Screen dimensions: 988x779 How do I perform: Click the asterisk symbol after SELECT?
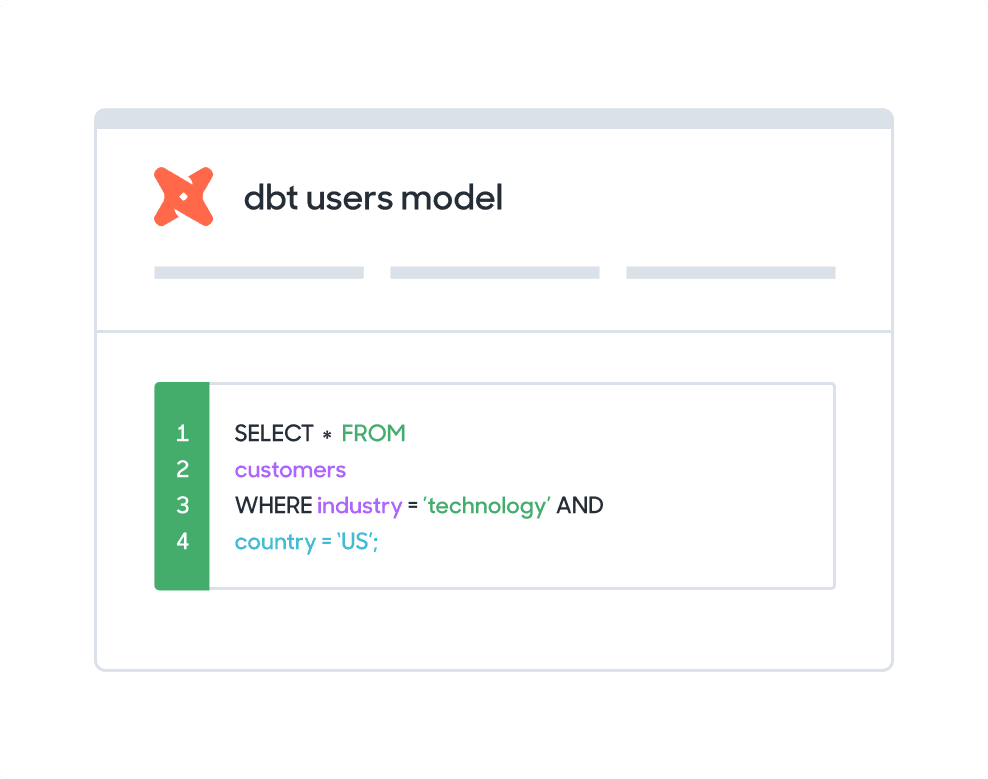(327, 435)
